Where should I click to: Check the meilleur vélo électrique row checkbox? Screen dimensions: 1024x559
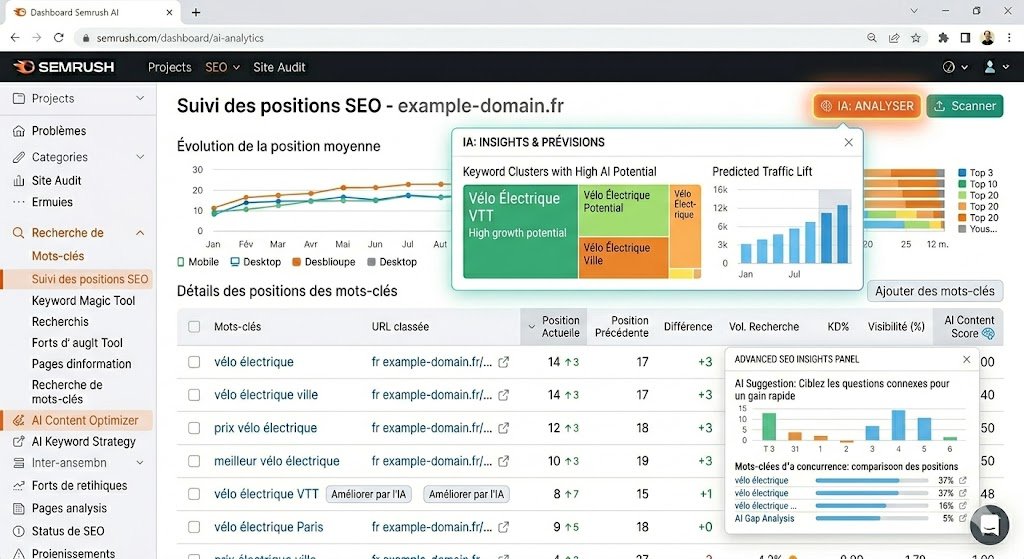click(x=194, y=461)
